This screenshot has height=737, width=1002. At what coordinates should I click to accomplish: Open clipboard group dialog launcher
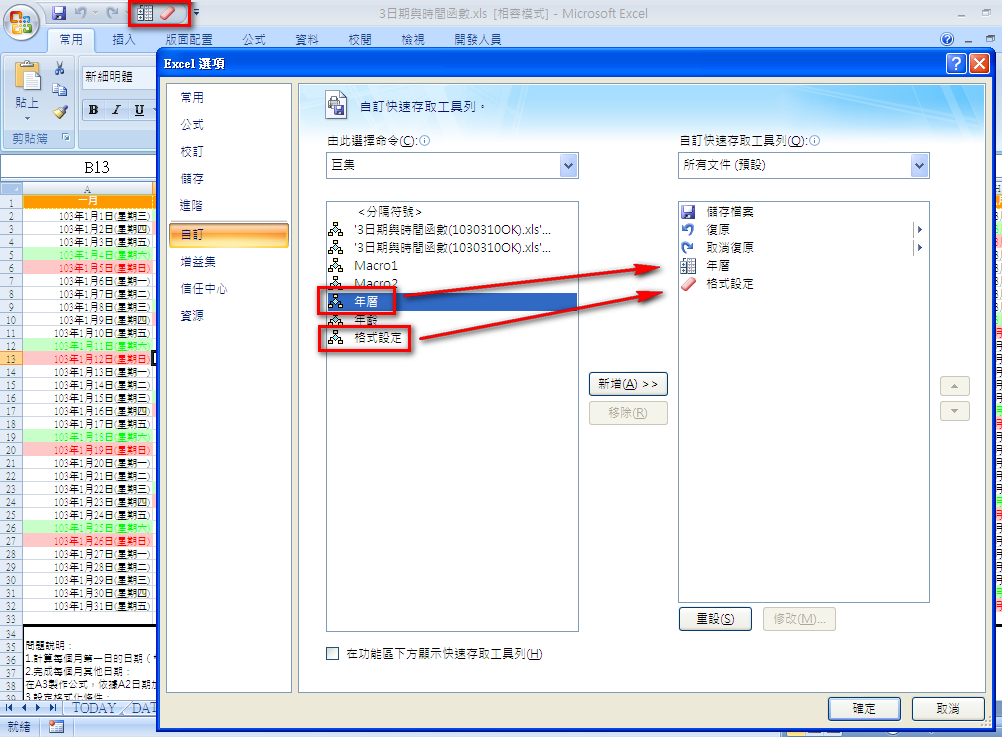coord(66,137)
